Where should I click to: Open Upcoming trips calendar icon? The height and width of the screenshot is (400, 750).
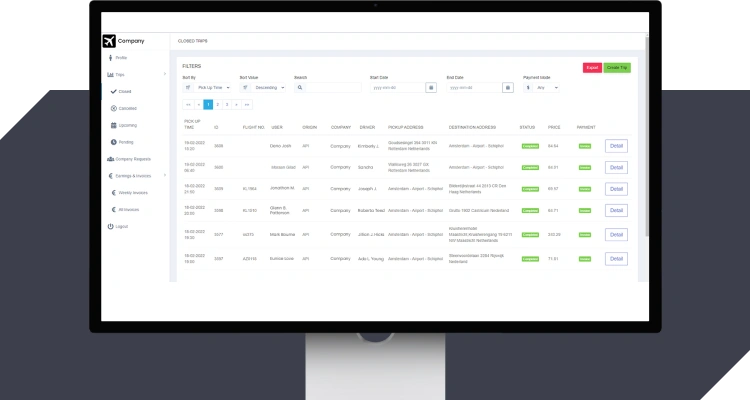[114, 125]
